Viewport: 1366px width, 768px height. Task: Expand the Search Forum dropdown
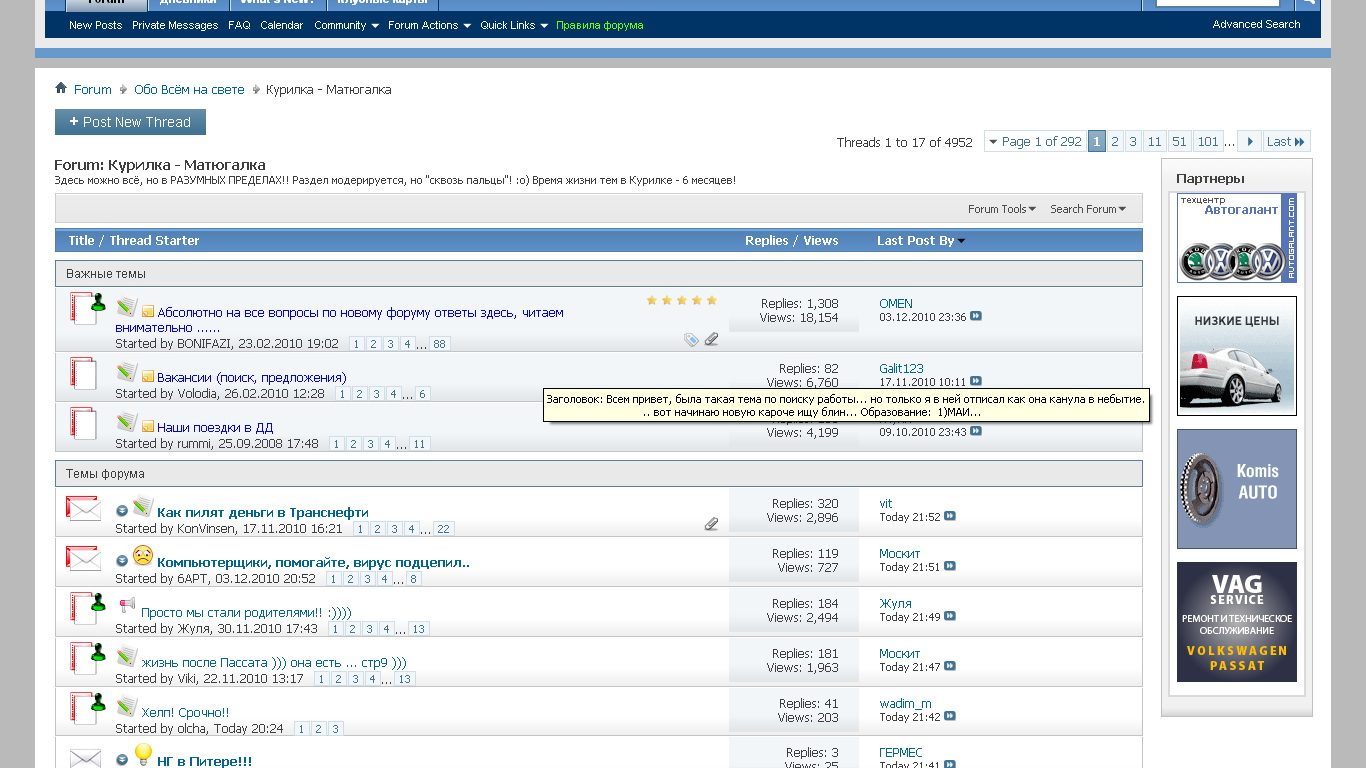1088,209
